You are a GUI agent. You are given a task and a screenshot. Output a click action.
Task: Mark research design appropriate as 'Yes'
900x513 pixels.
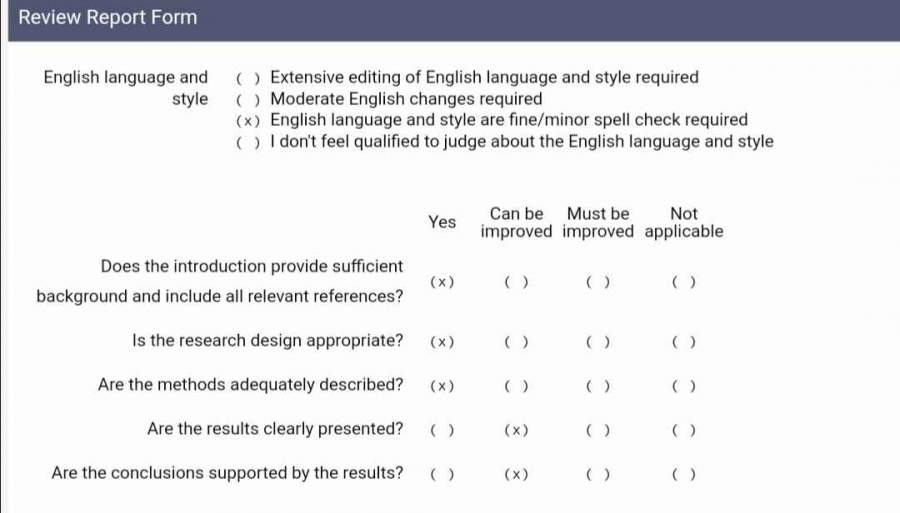point(442,342)
